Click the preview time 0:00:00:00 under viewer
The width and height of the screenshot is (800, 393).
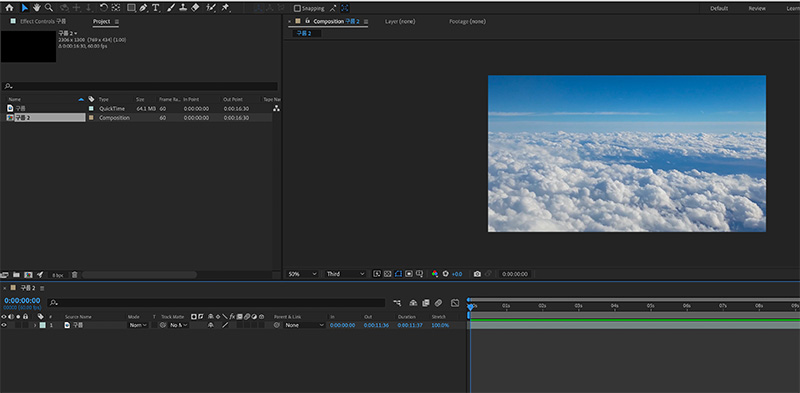pyautogui.click(x=515, y=274)
